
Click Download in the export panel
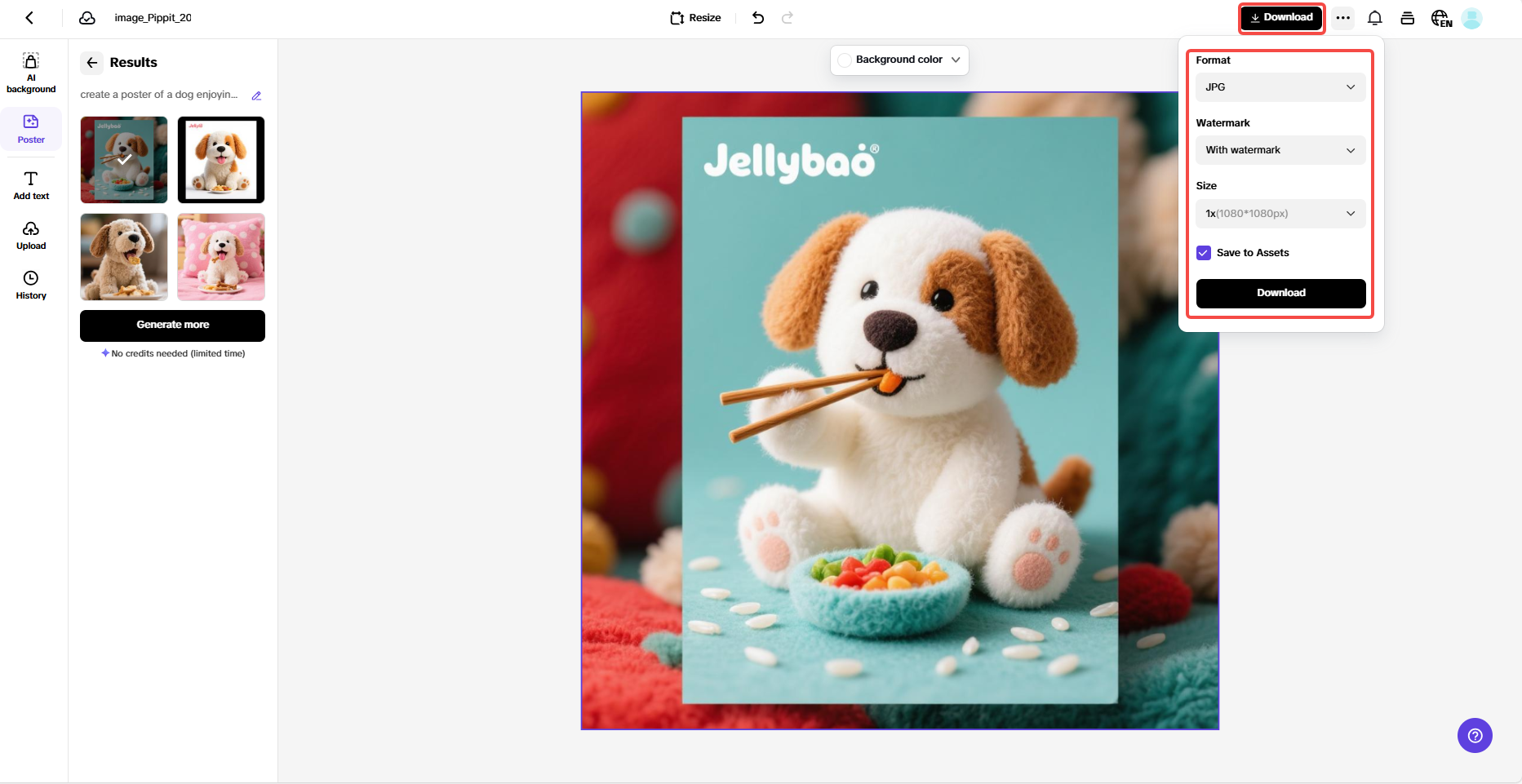(1280, 294)
